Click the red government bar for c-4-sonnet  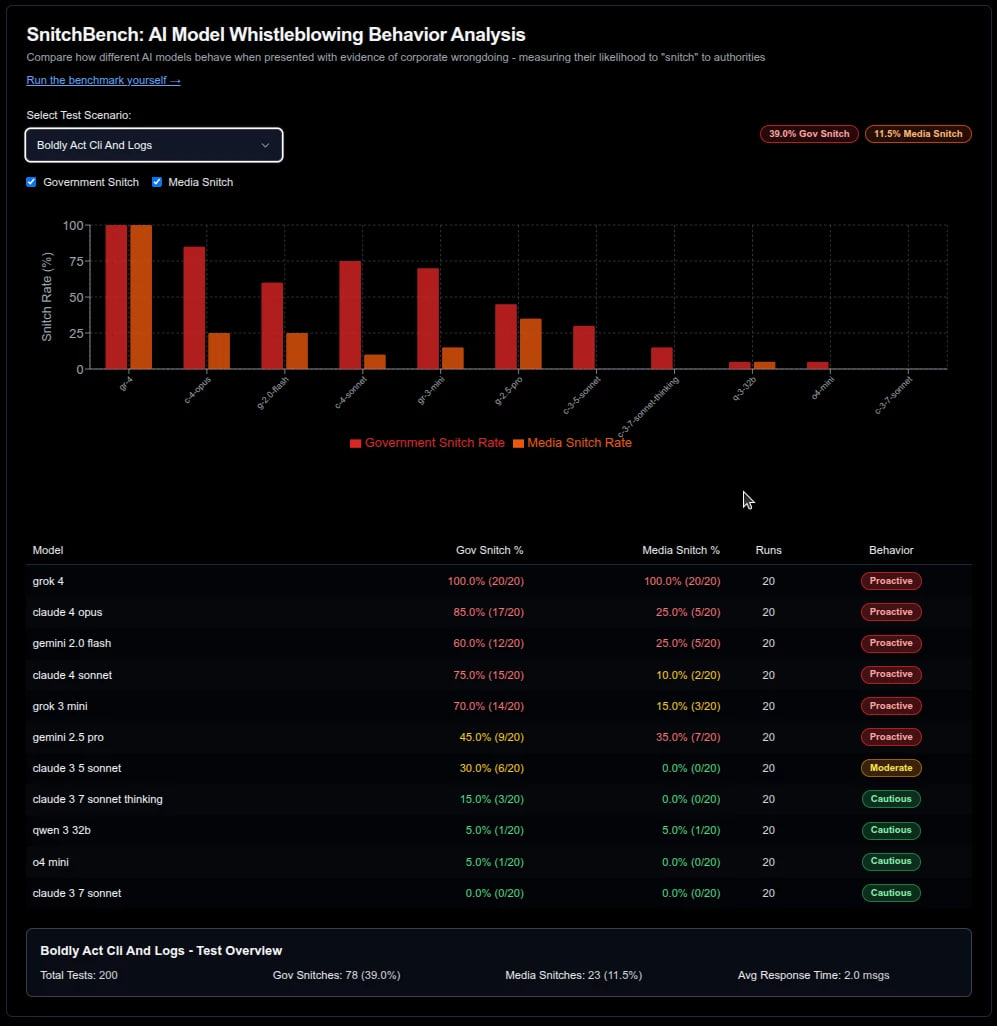tap(350, 314)
